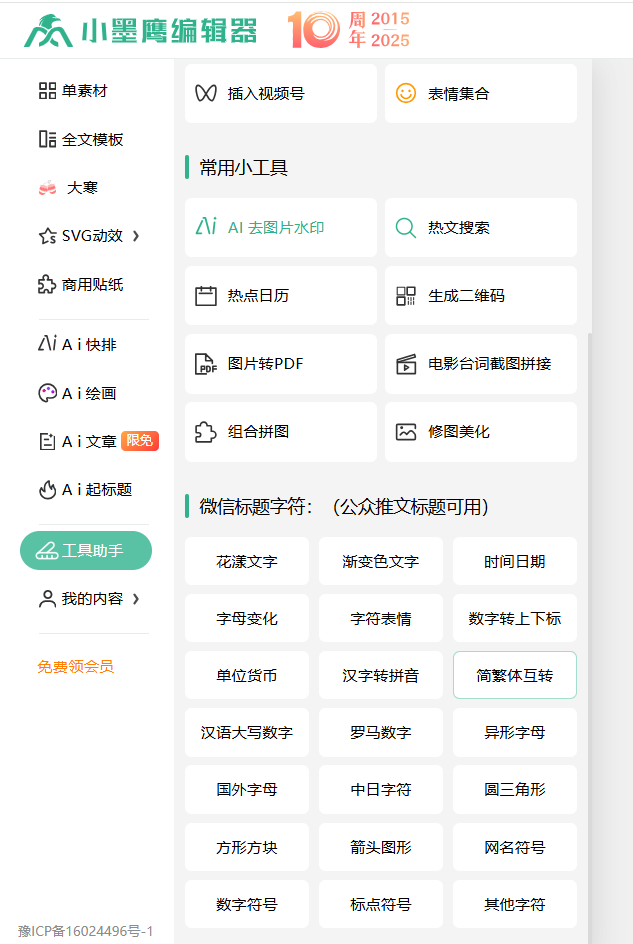This screenshot has width=633, height=944.
Task: Click the 组合拼图 puzzle piece icon
Action: (x=205, y=432)
